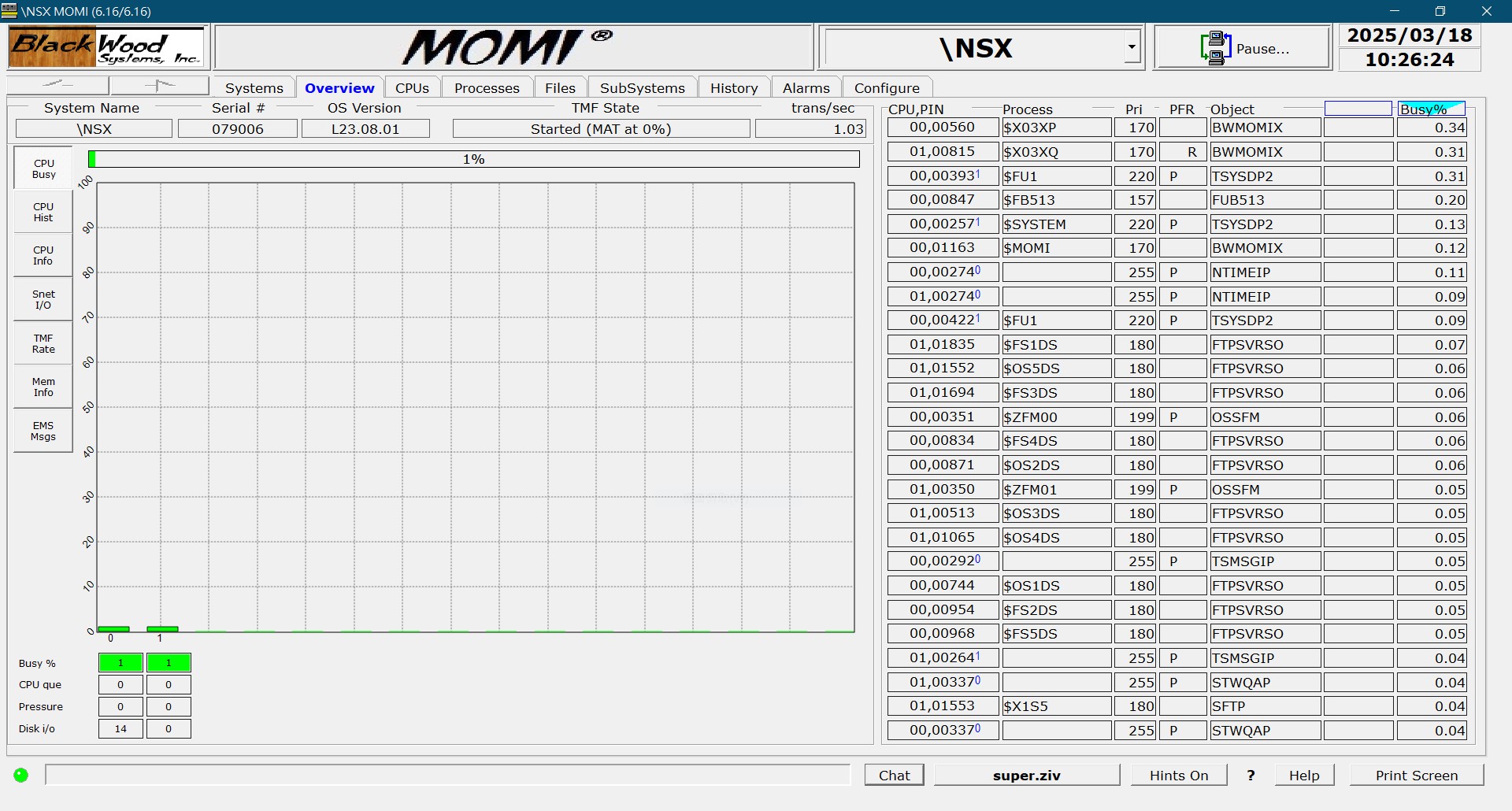
Task: Switch to the CPU Hist view
Action: pos(43,212)
